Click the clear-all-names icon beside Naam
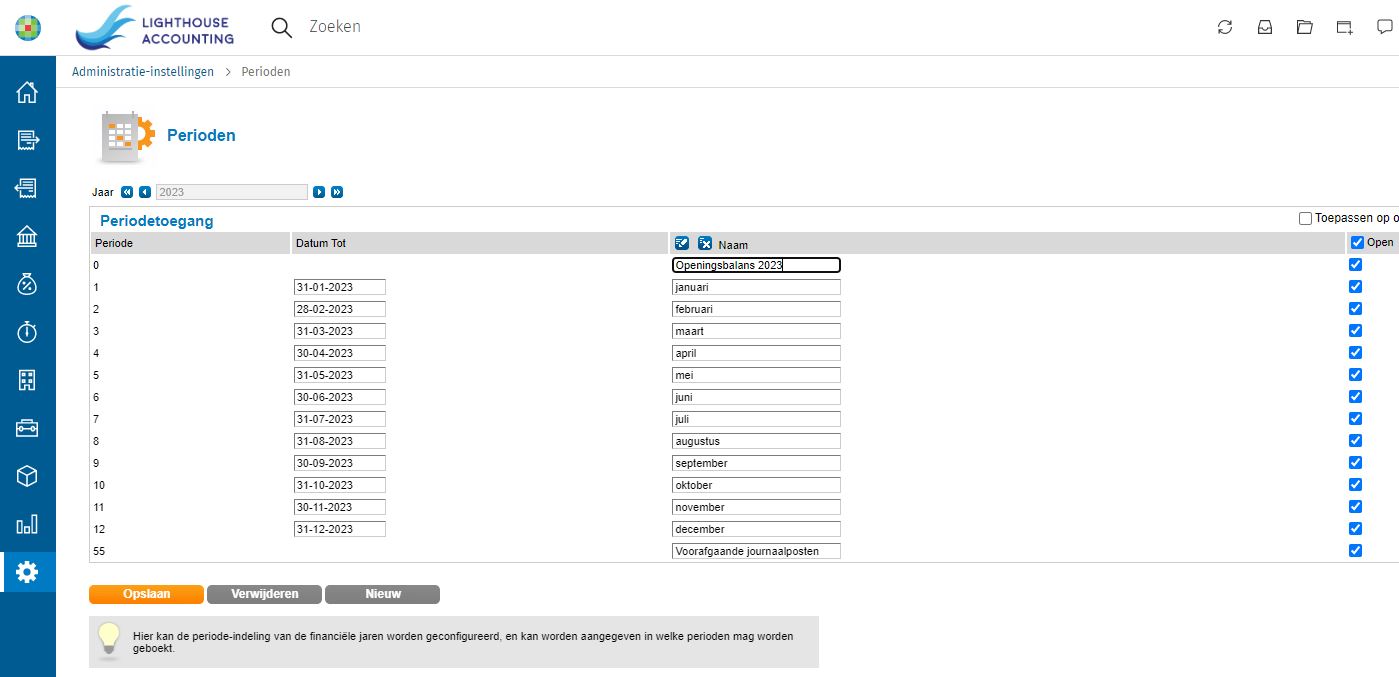Viewport: 1399px width, 677px height. click(705, 243)
